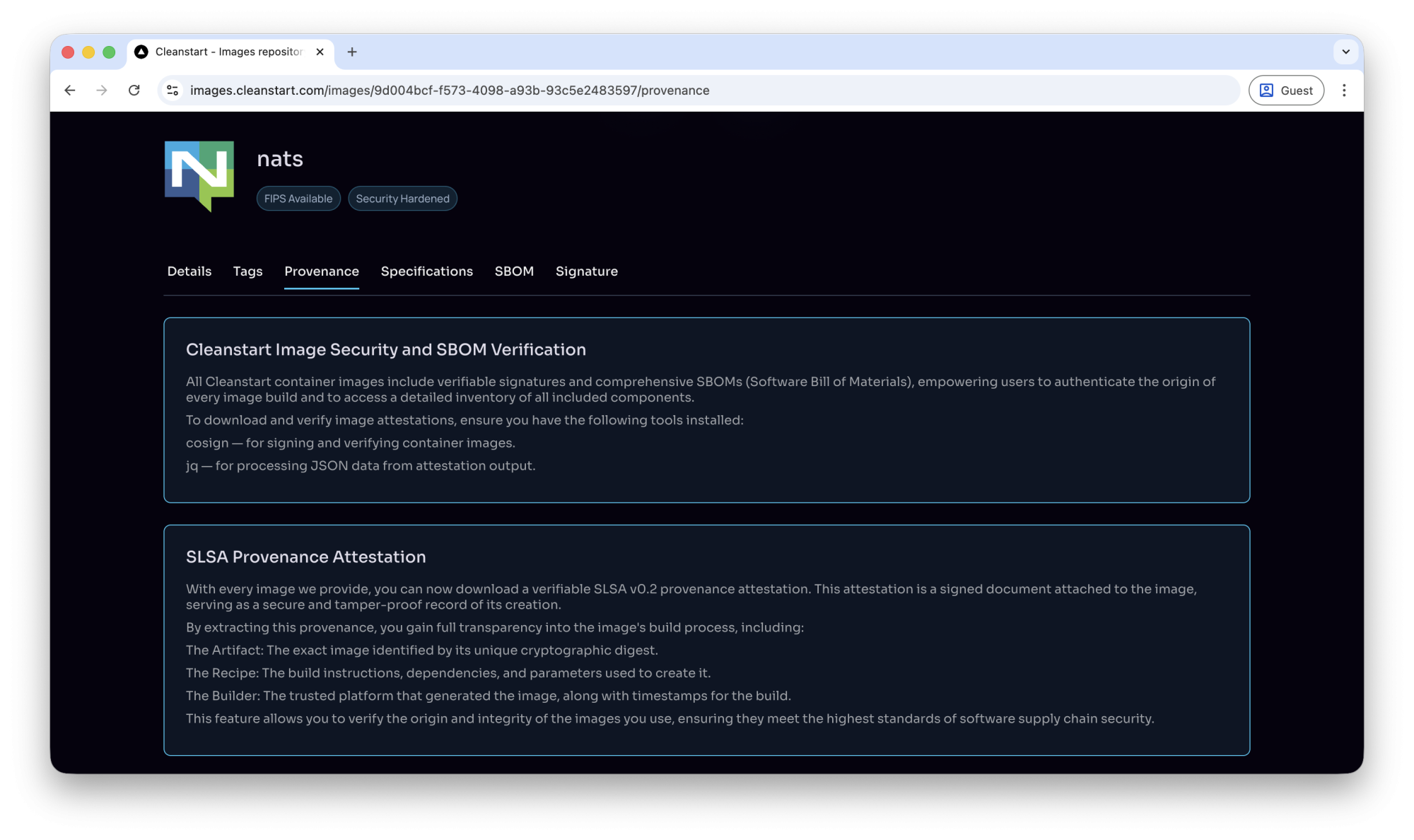Select the Provenance tab

click(322, 272)
